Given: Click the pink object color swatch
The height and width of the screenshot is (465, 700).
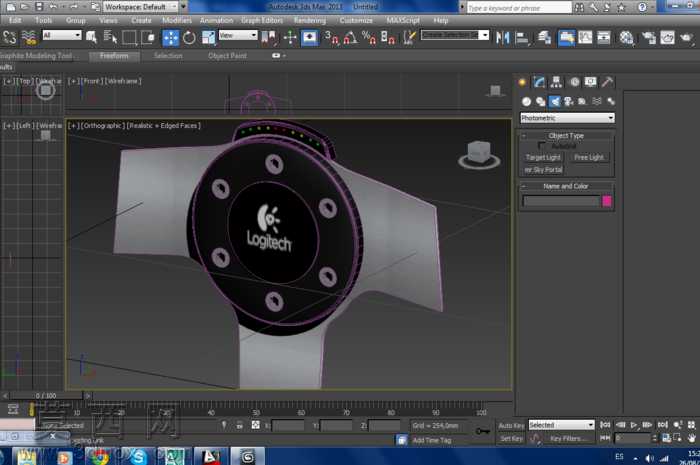Looking at the screenshot, I should pyautogui.click(x=607, y=201).
